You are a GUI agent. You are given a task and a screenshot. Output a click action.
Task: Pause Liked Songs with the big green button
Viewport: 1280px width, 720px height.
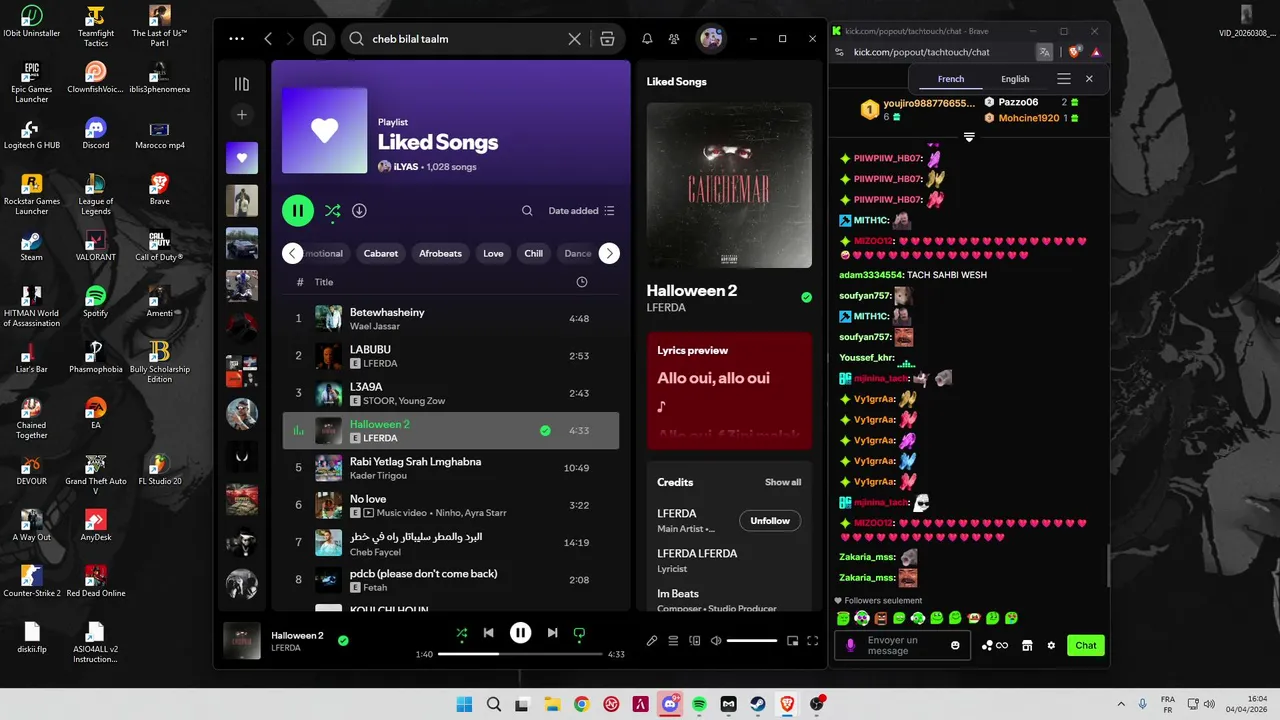(x=298, y=211)
